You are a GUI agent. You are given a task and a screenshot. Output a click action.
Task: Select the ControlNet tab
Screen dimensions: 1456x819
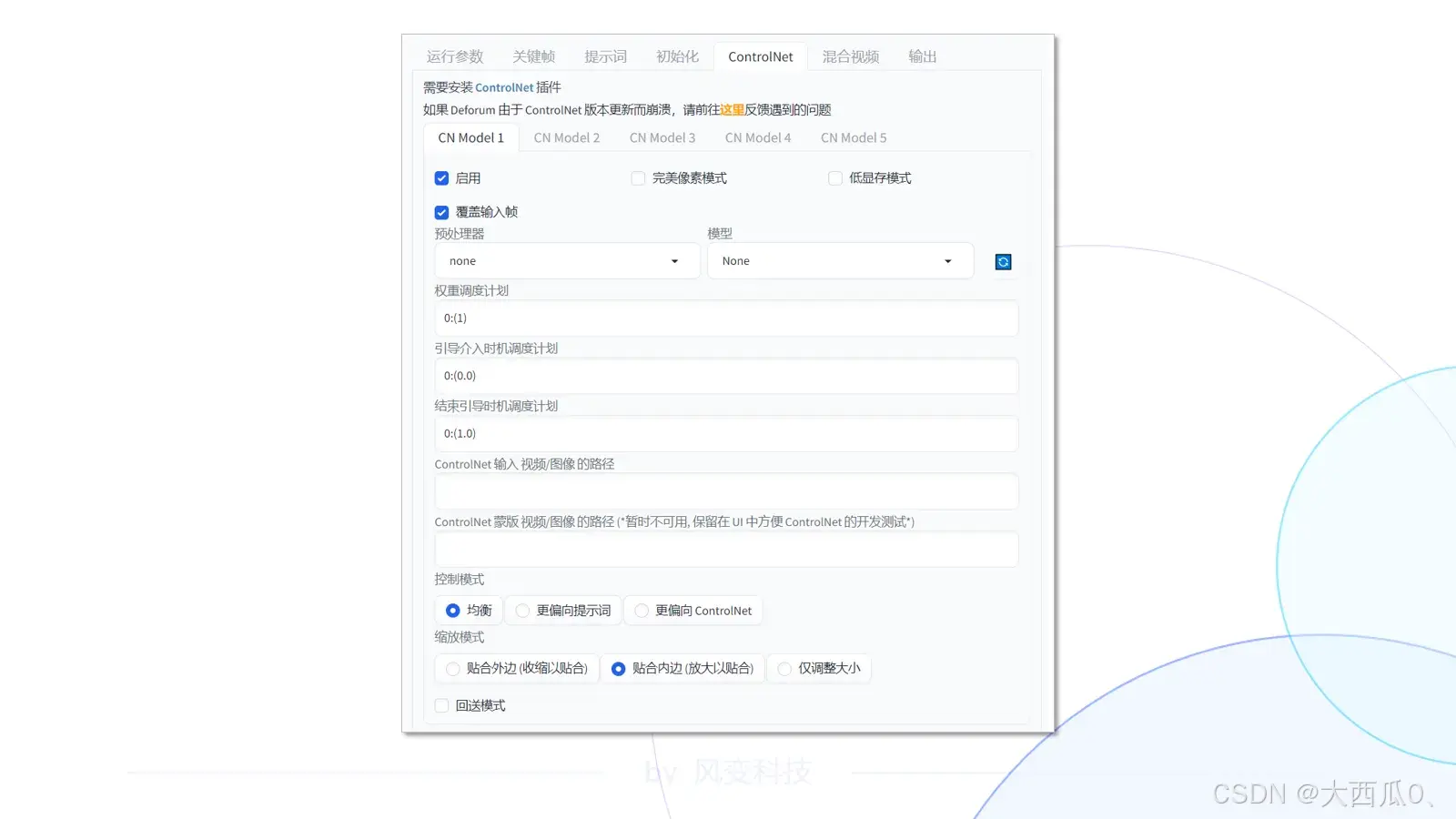click(x=760, y=56)
